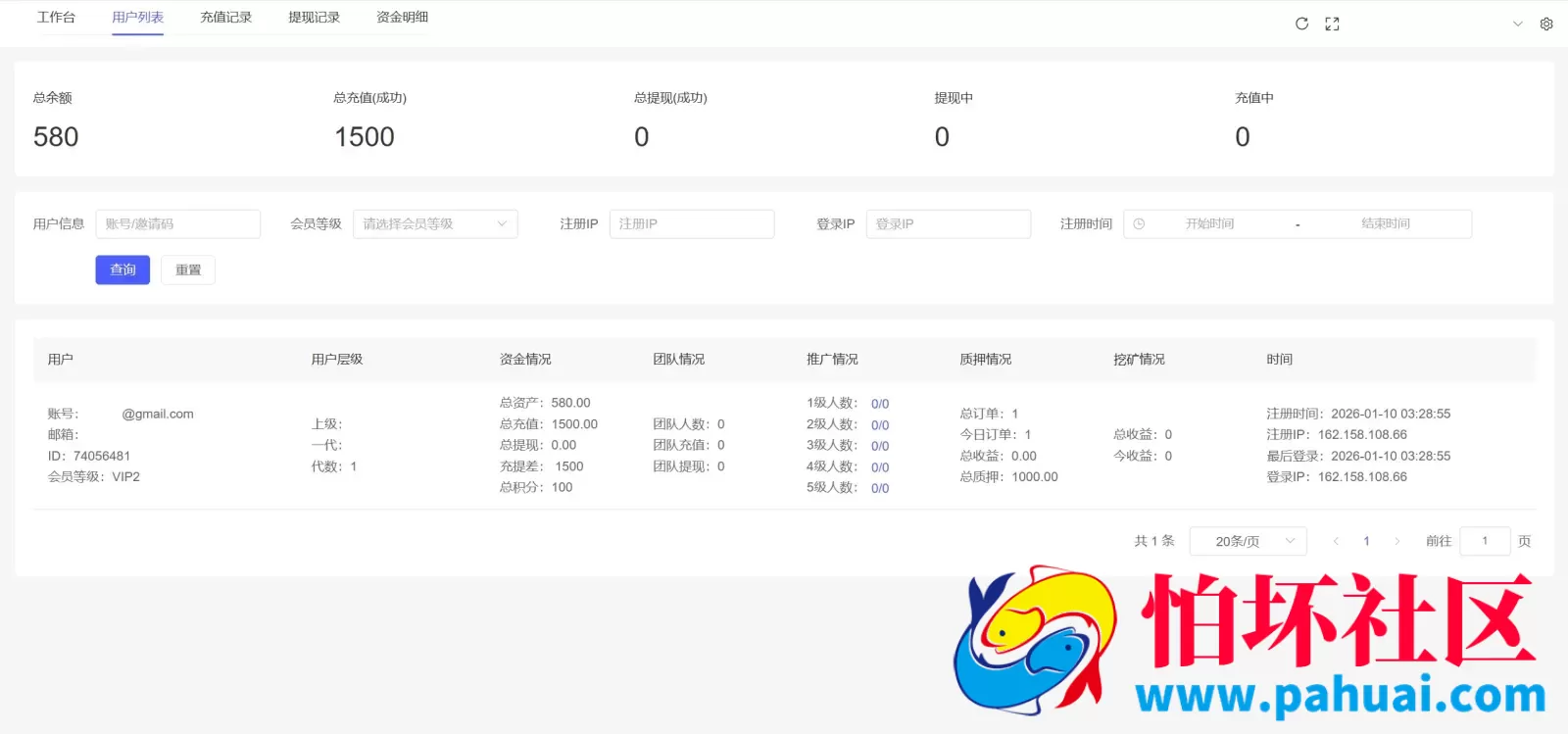This screenshot has height=734, width=1568.
Task: Click the 查询 button
Action: [x=122, y=269]
